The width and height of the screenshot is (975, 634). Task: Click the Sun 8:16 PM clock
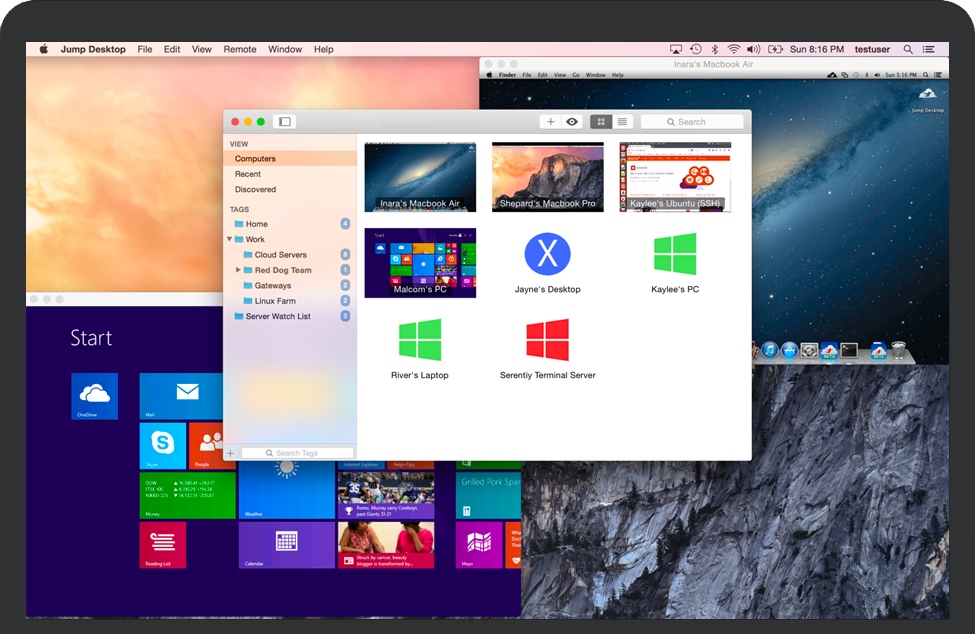(817, 49)
